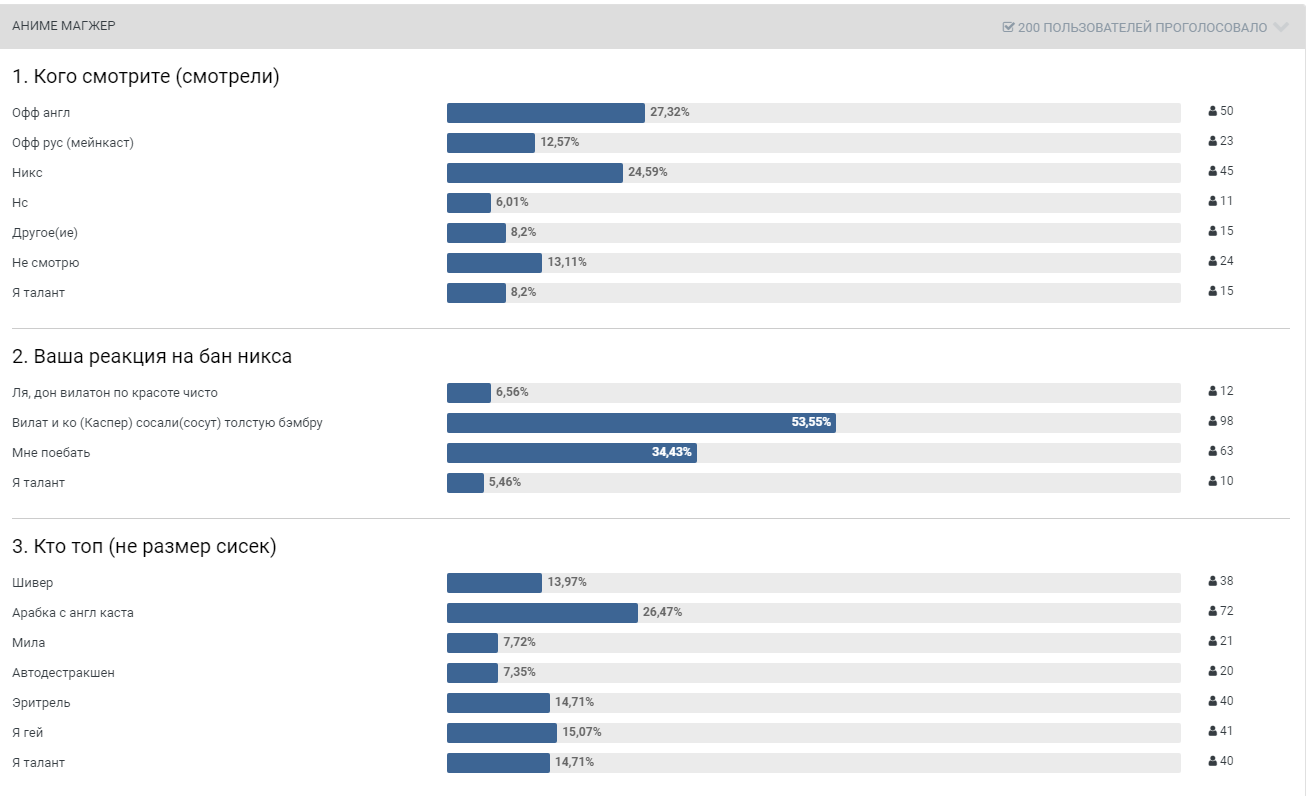Click voter icon beside count 98
The image size is (1306, 796).
pos(1213,422)
